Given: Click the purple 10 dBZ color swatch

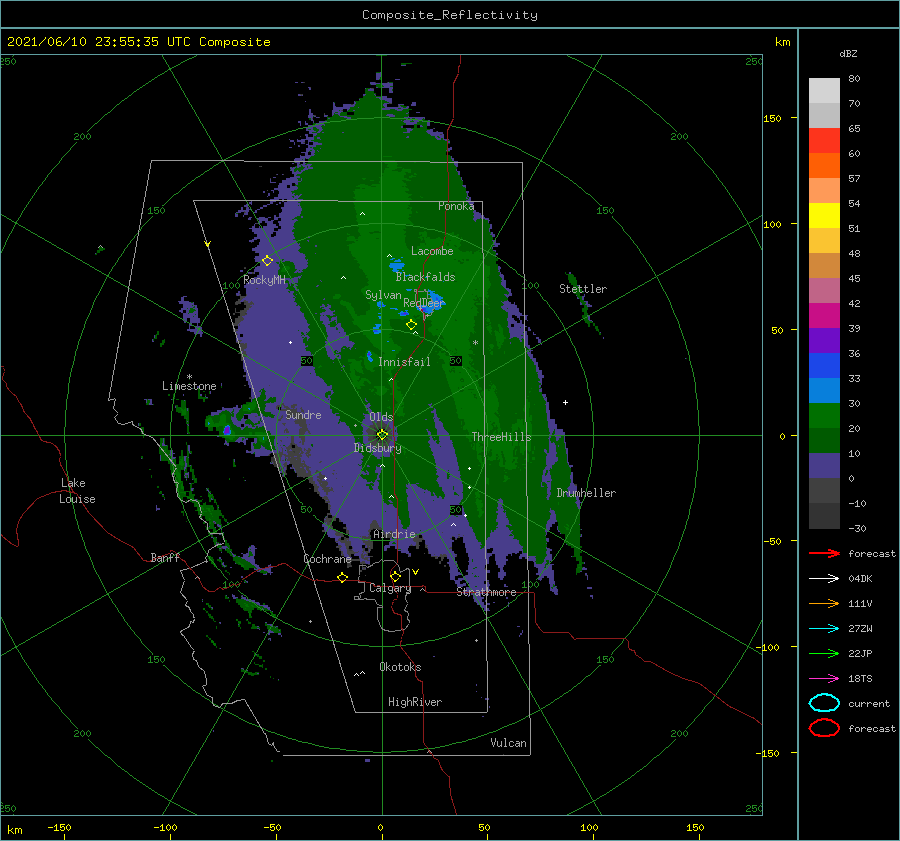Looking at the screenshot, I should click(x=824, y=466).
